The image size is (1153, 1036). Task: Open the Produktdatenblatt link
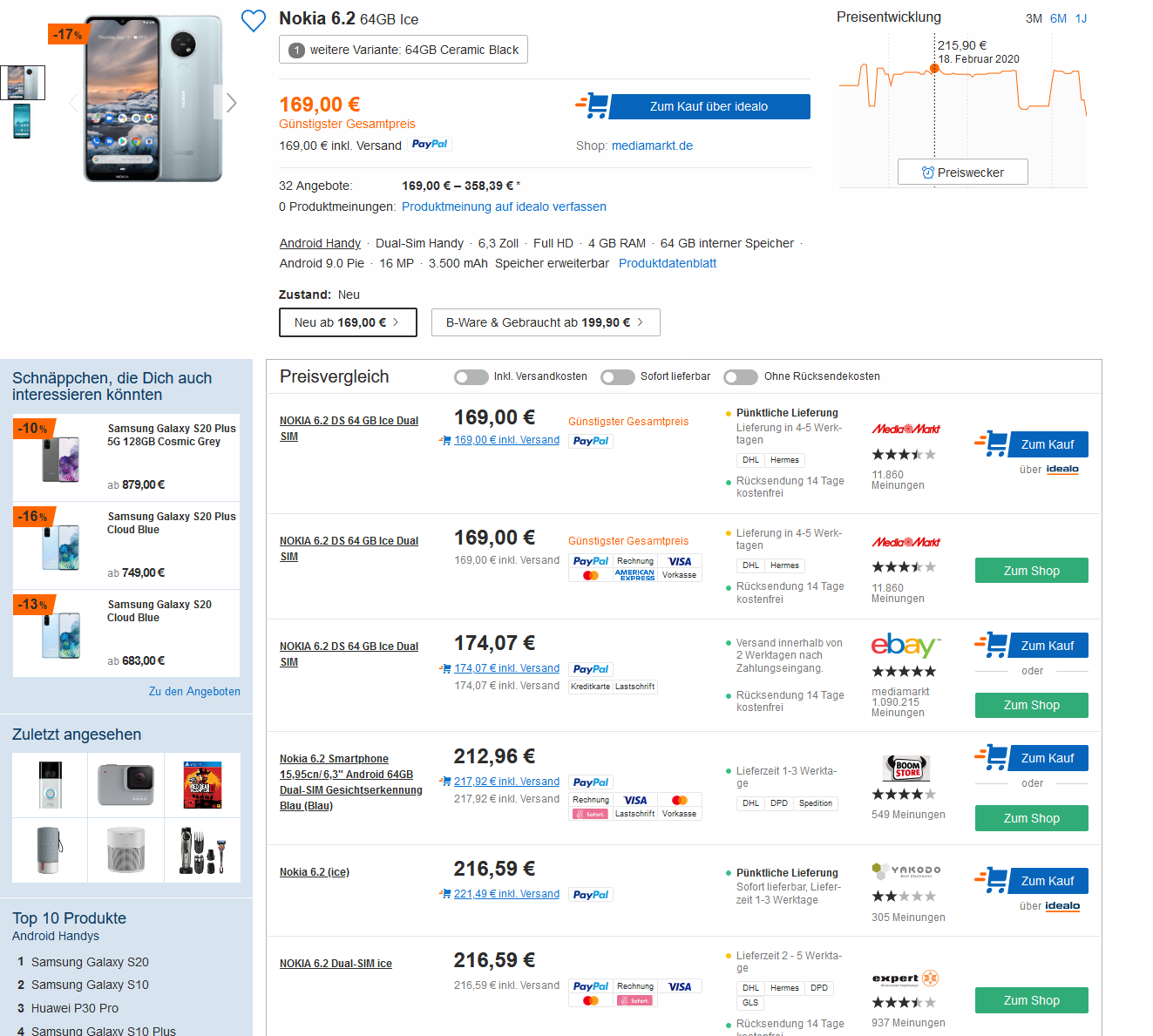click(x=668, y=263)
